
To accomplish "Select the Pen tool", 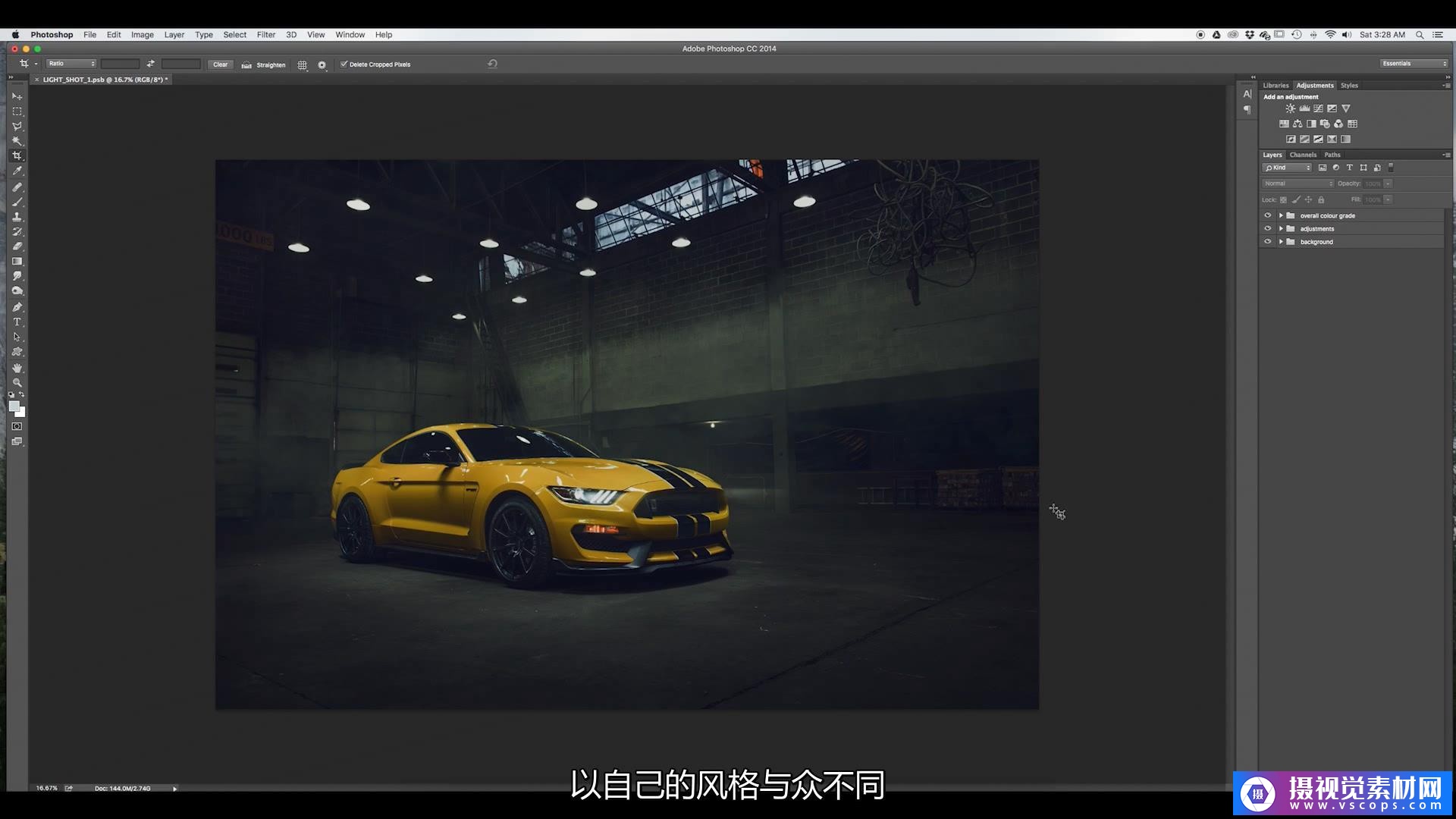I will [17, 307].
